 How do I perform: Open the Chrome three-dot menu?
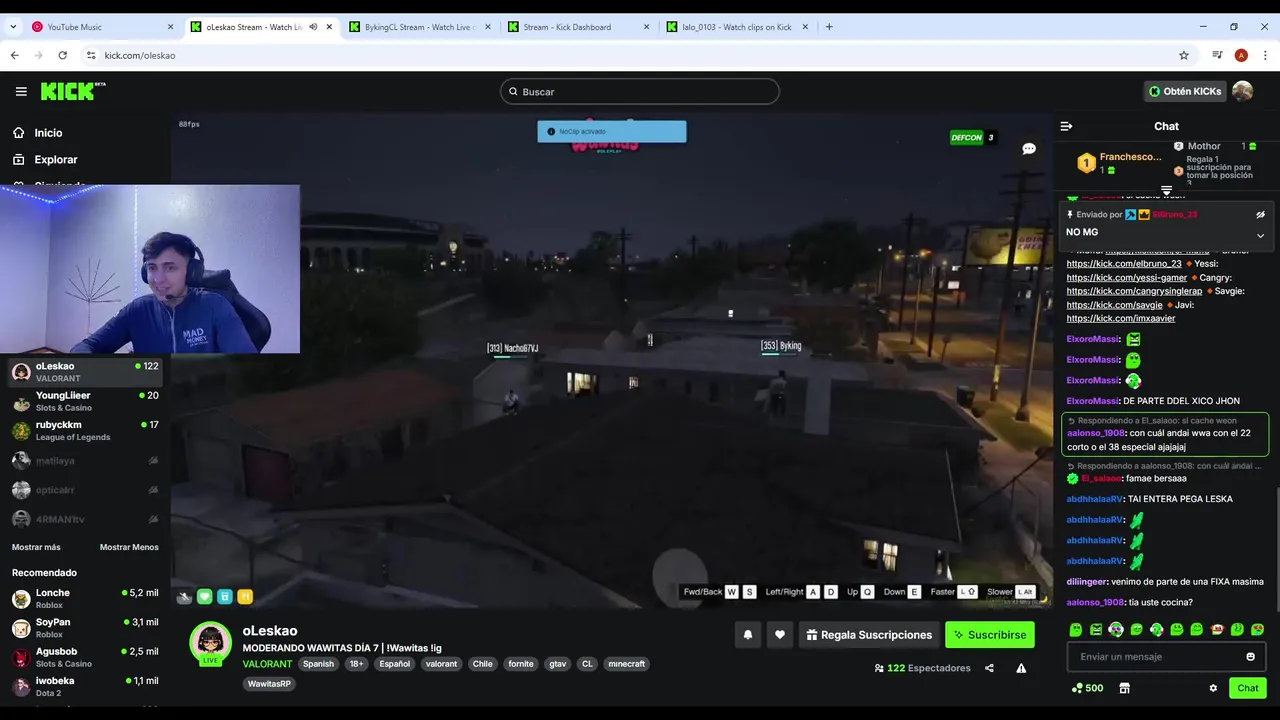tap(1264, 56)
